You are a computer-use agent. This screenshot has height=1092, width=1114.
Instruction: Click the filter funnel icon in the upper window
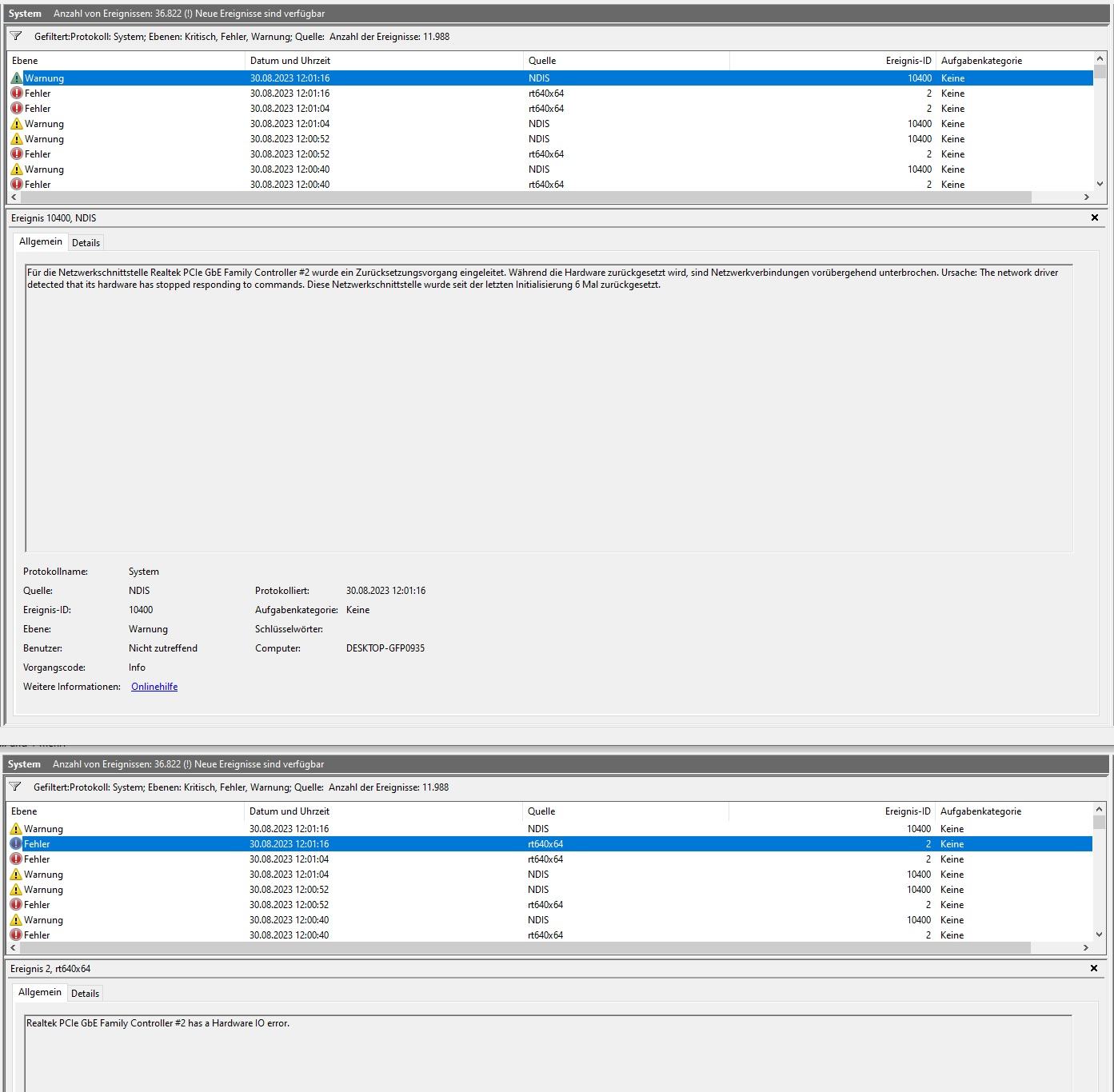pos(16,36)
